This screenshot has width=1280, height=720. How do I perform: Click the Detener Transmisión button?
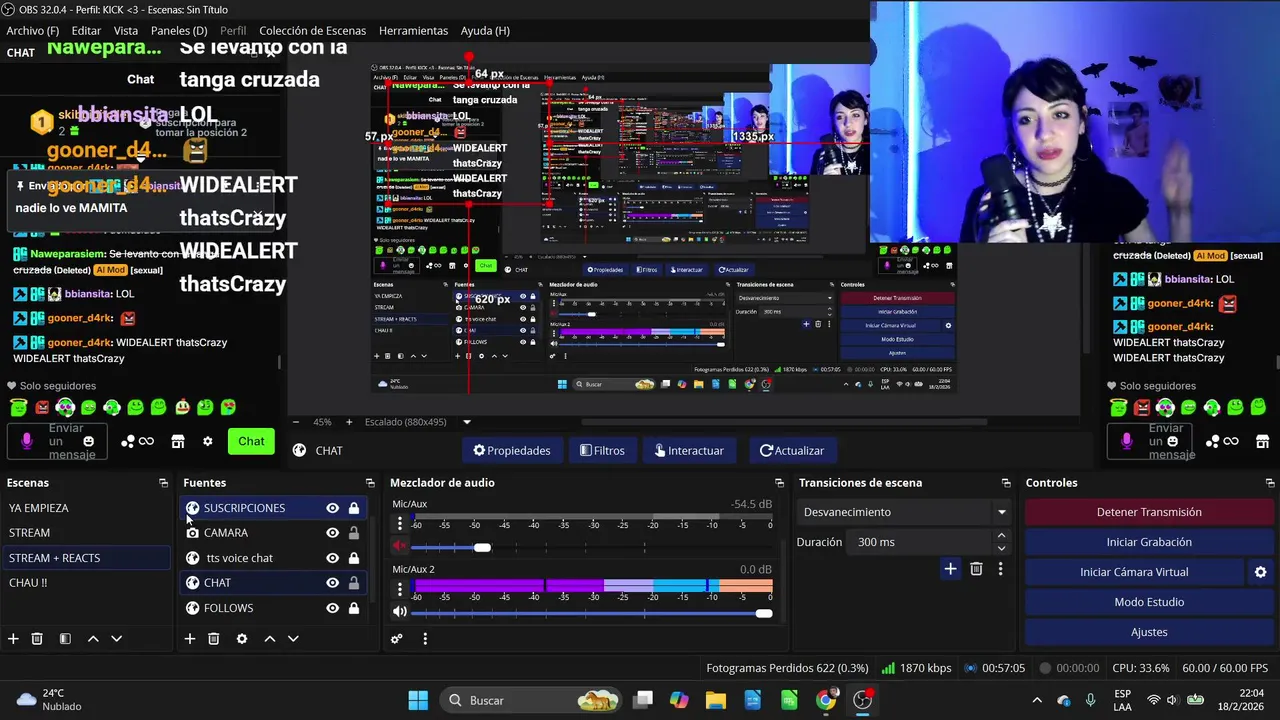tap(1149, 512)
